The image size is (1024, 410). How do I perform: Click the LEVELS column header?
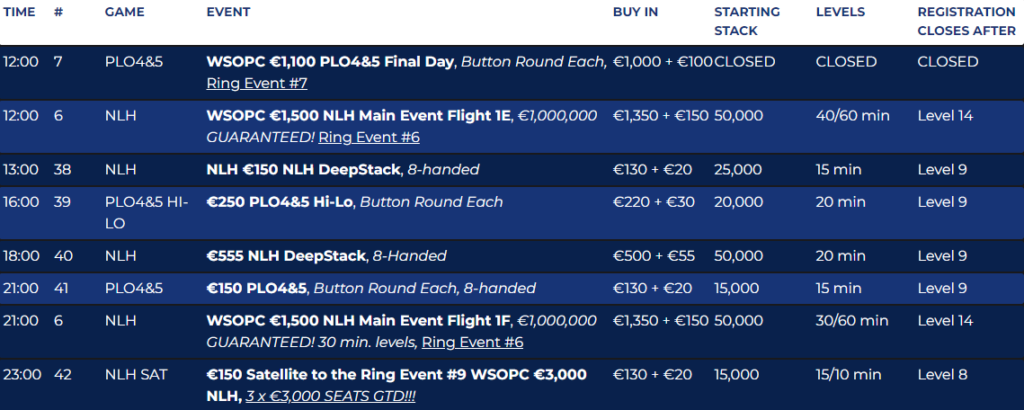pyautogui.click(x=840, y=12)
